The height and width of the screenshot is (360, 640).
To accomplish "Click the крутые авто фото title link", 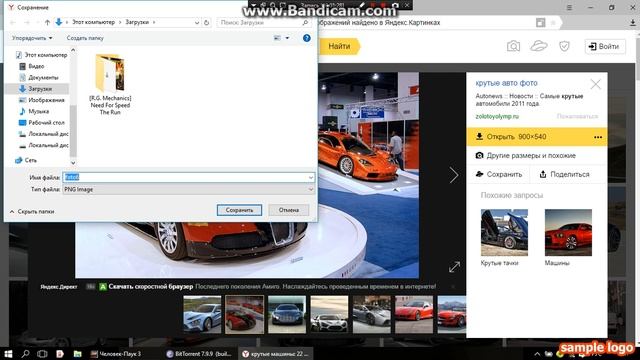I will (506, 83).
